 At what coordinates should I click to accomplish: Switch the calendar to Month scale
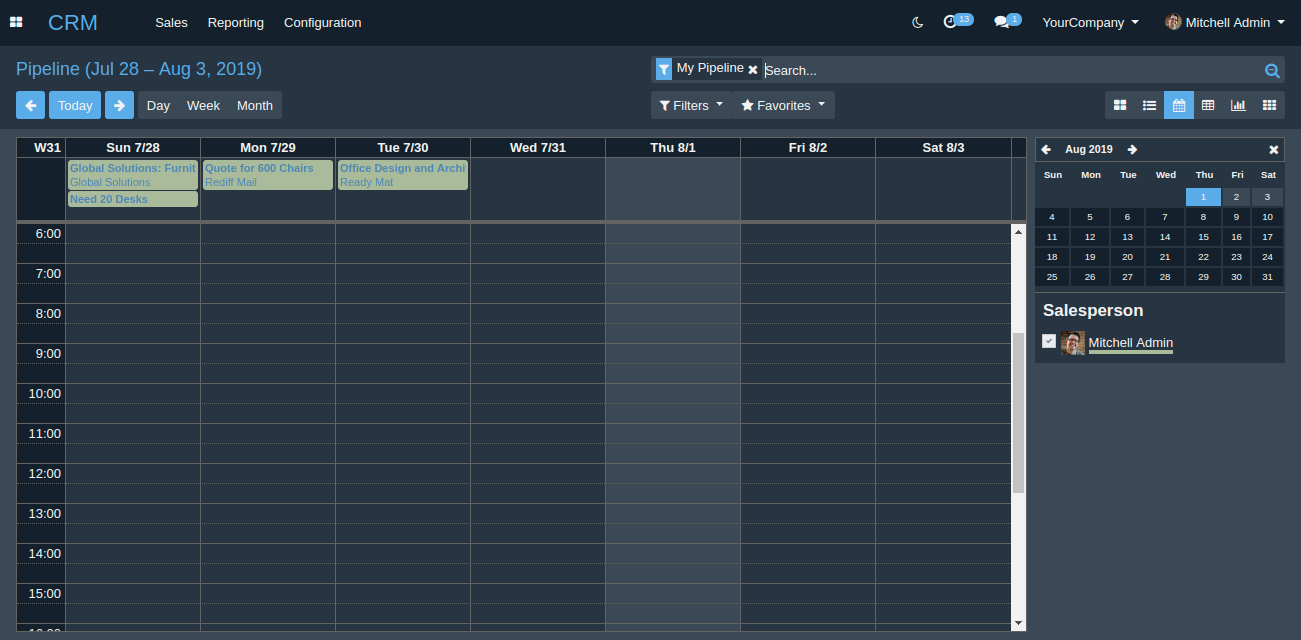[x=255, y=105]
